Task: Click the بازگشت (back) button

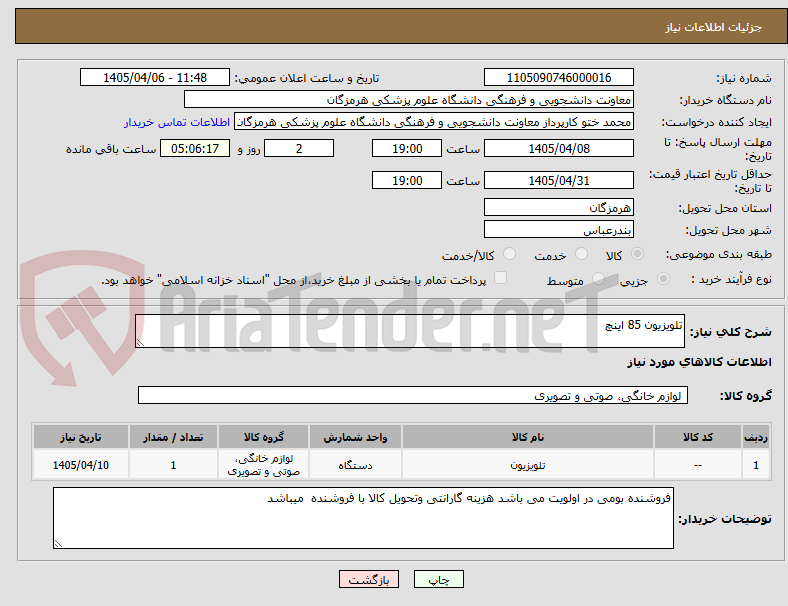Action: (x=369, y=579)
